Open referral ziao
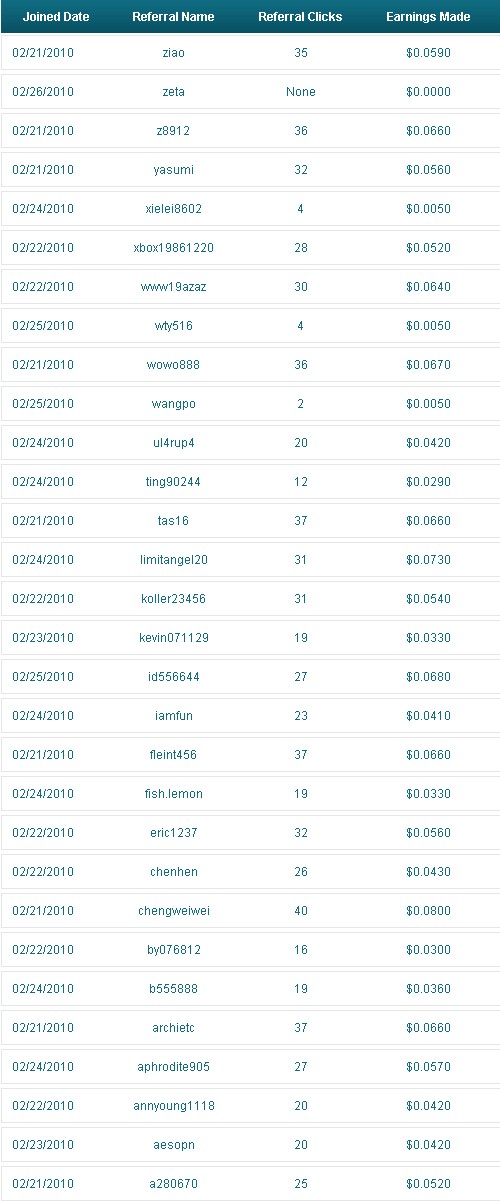 [173, 52]
